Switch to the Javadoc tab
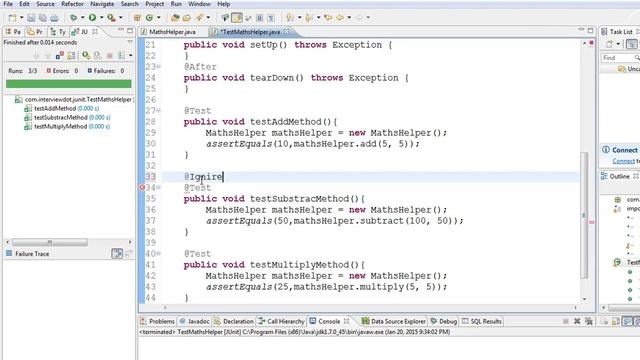This screenshot has height=360, width=640. 195,321
